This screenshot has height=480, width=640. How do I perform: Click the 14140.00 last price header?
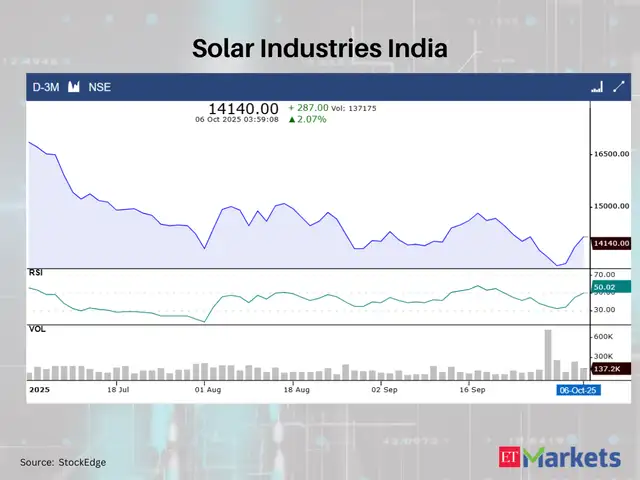[242, 107]
